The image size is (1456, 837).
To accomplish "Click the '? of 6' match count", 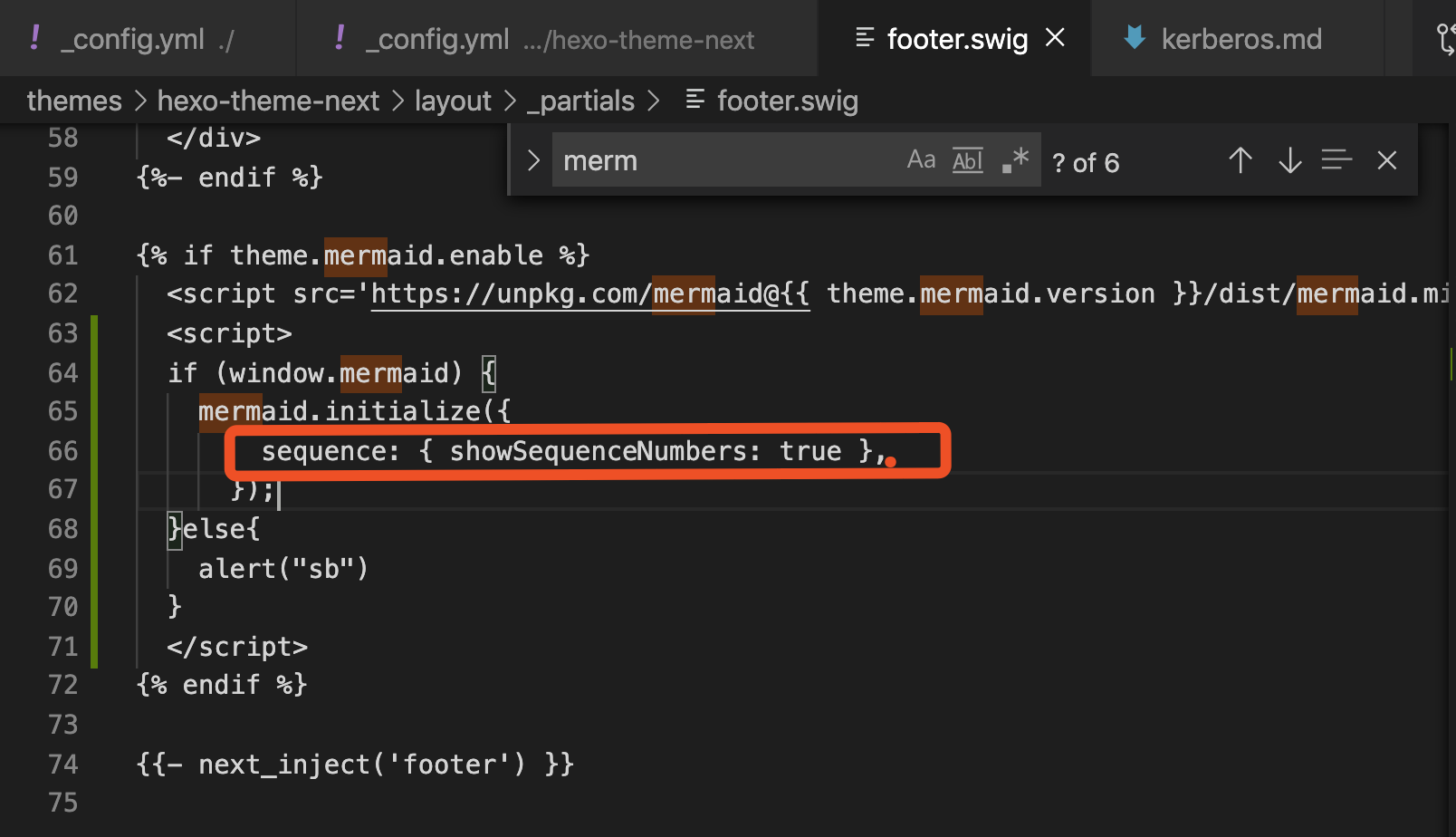I will [x=1086, y=163].
